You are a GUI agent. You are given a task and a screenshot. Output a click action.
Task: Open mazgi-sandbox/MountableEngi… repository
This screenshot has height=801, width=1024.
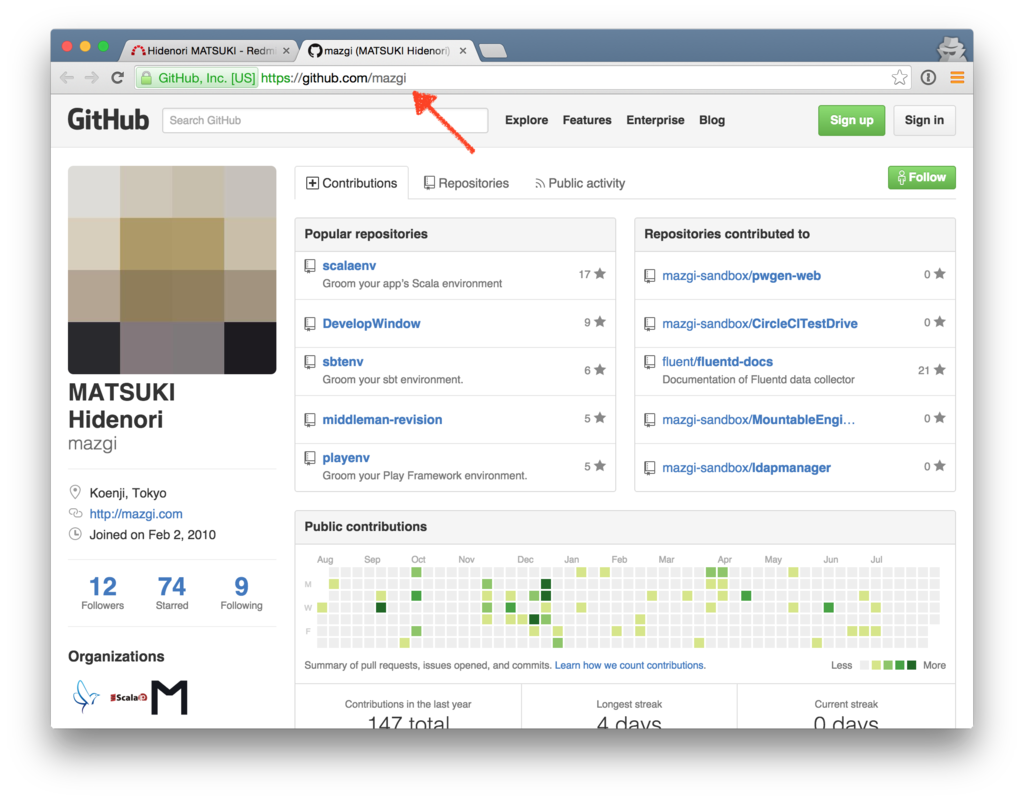[x=758, y=420]
